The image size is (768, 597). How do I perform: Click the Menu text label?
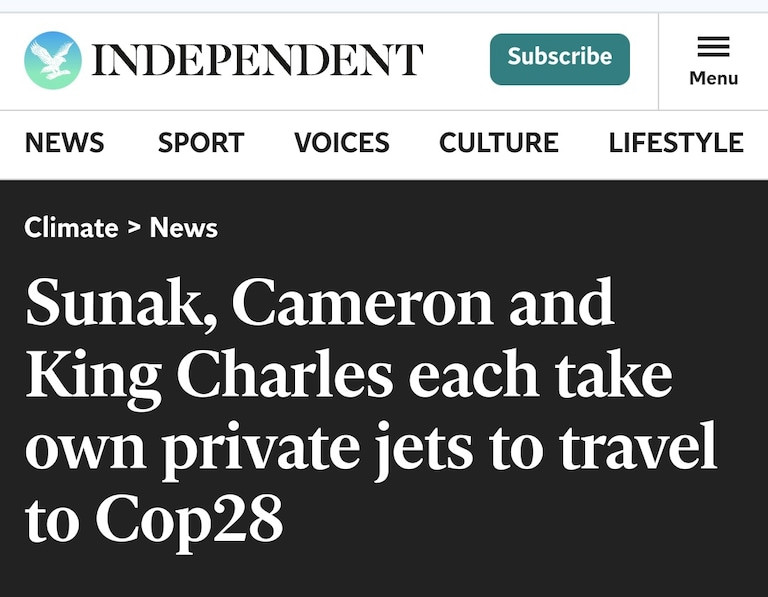click(713, 78)
